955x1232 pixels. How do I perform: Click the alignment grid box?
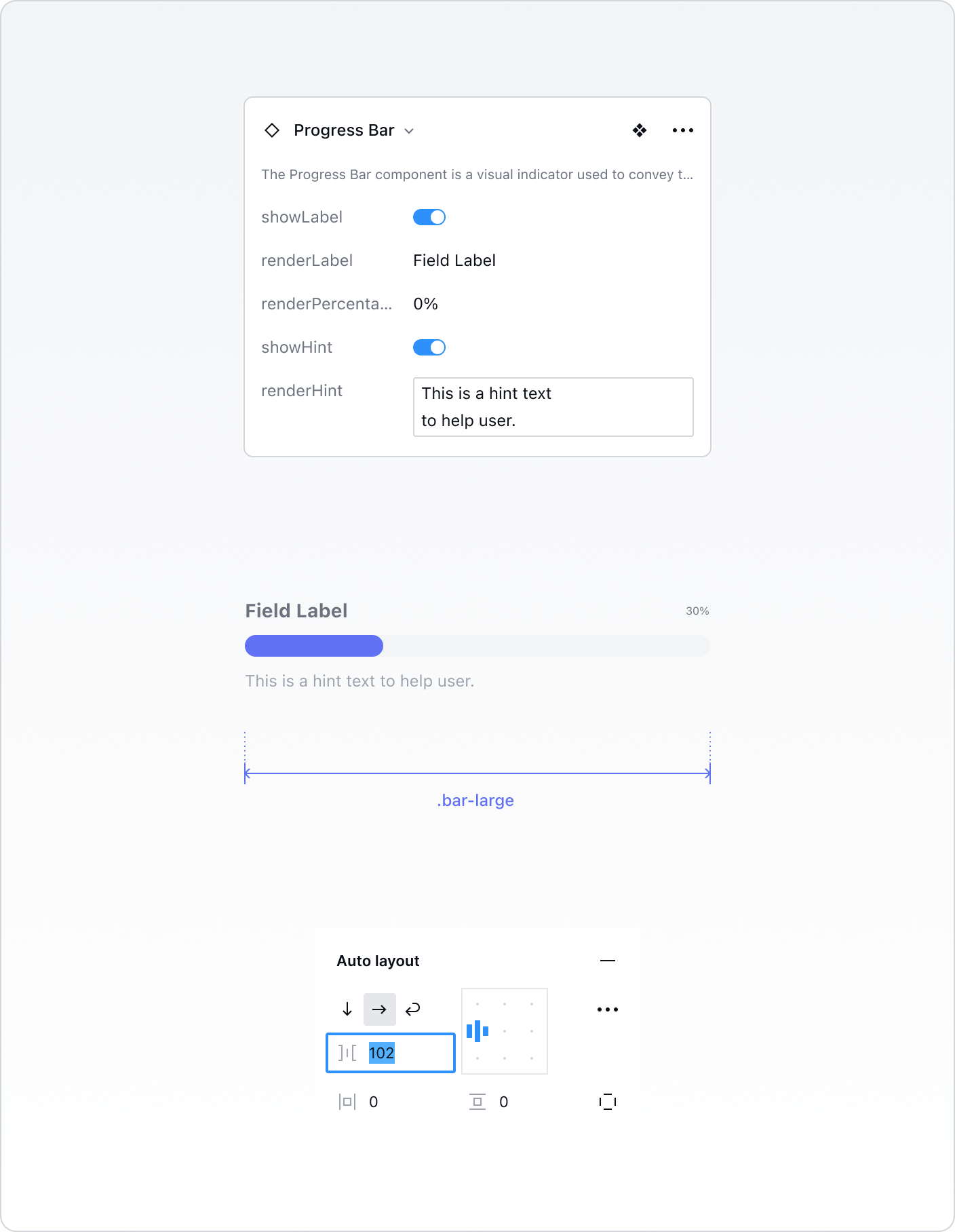click(x=505, y=1031)
